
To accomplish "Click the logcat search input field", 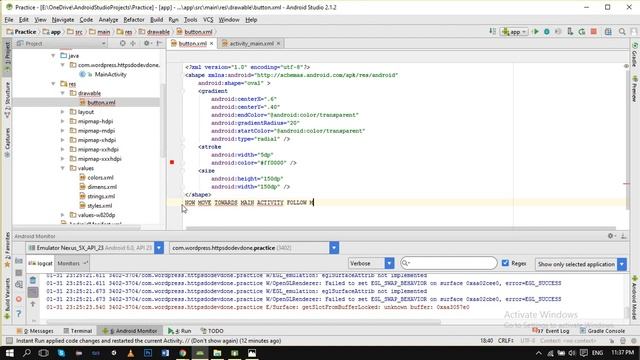I will click(449, 263).
